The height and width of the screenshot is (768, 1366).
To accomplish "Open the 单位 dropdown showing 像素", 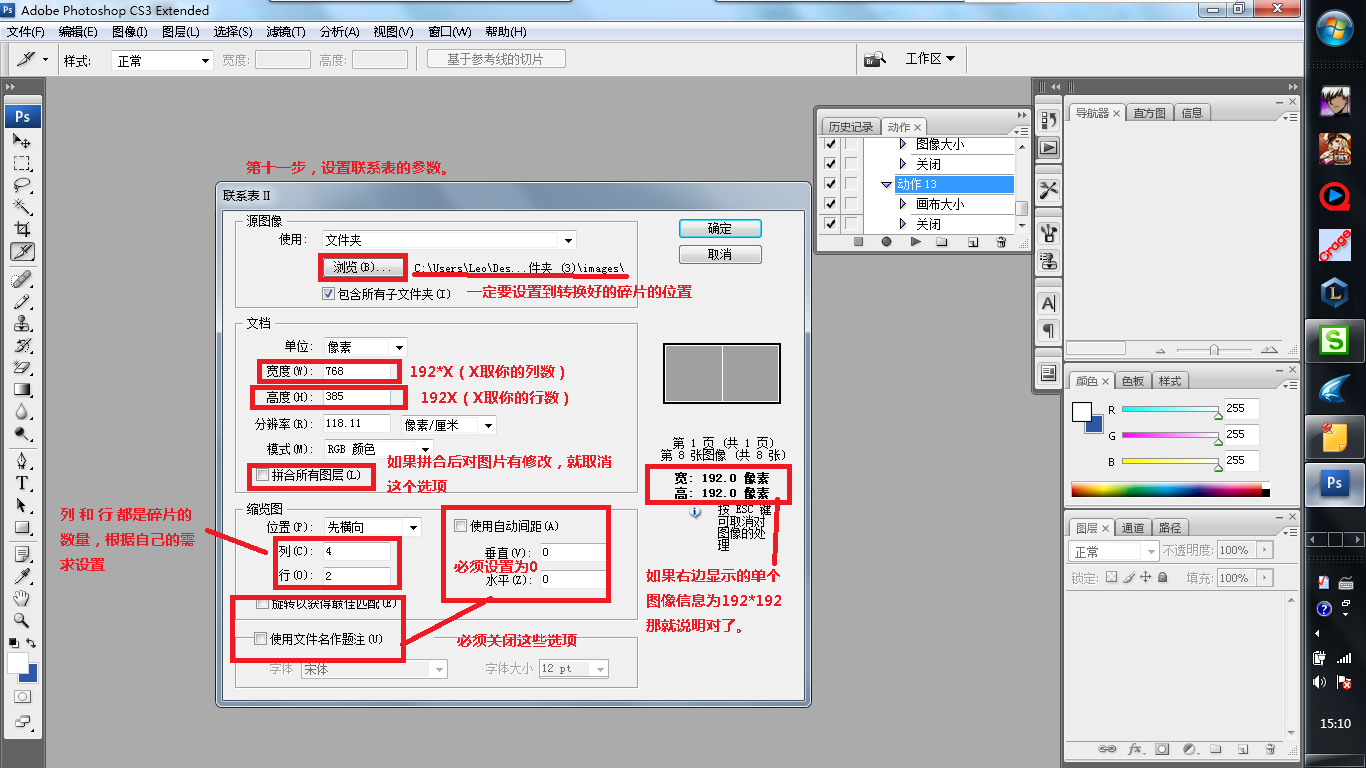I will click(365, 347).
